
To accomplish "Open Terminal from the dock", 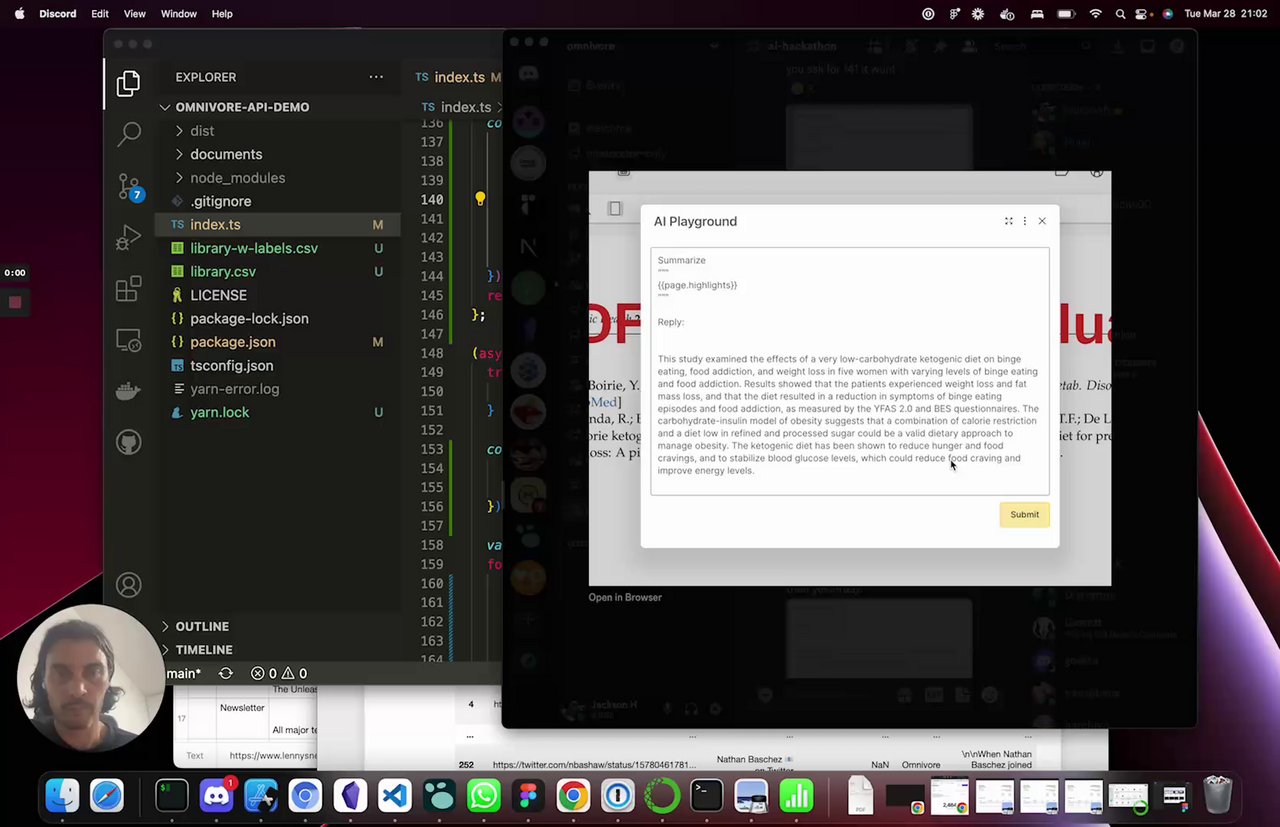I will [x=707, y=796].
